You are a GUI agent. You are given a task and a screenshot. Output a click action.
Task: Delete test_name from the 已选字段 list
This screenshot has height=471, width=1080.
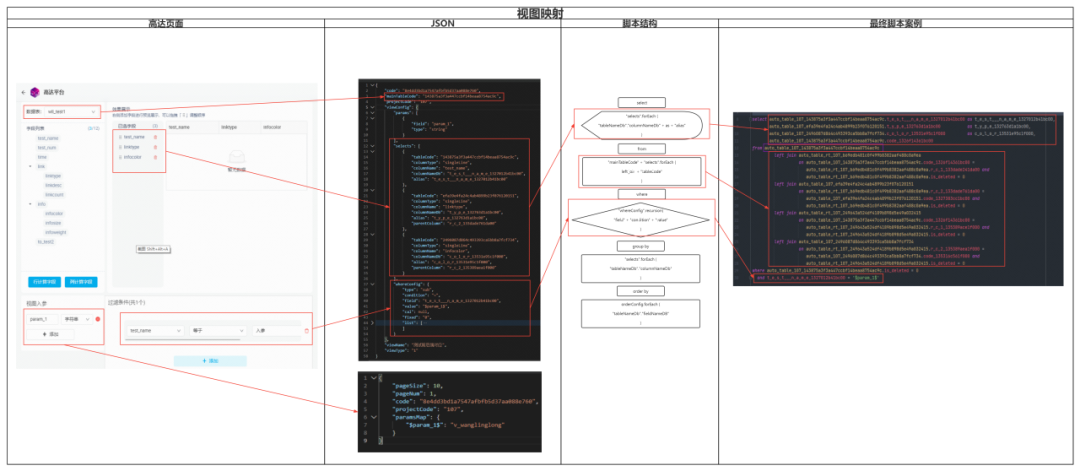click(155, 137)
